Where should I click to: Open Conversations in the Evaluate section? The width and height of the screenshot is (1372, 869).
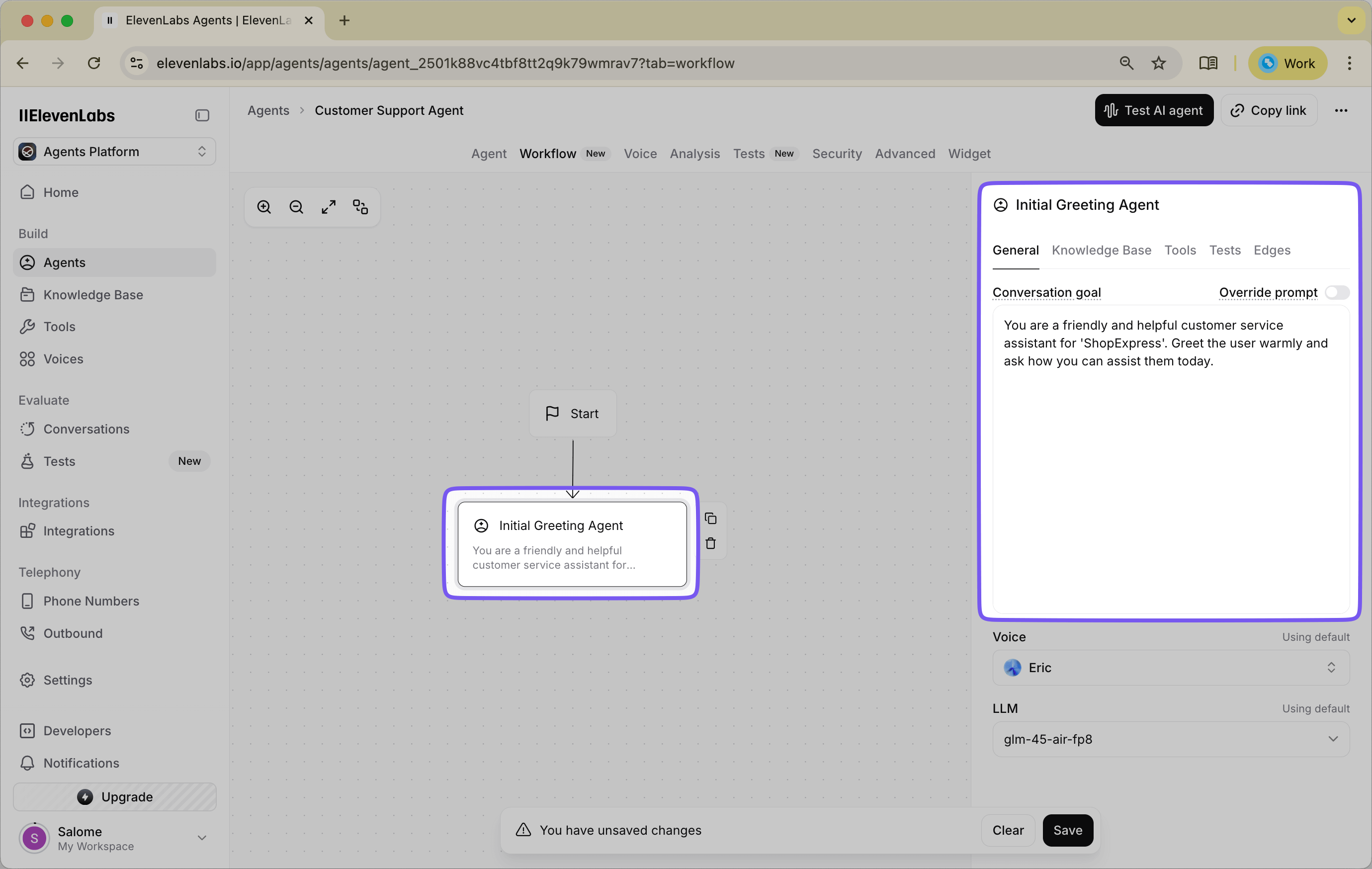pos(86,429)
